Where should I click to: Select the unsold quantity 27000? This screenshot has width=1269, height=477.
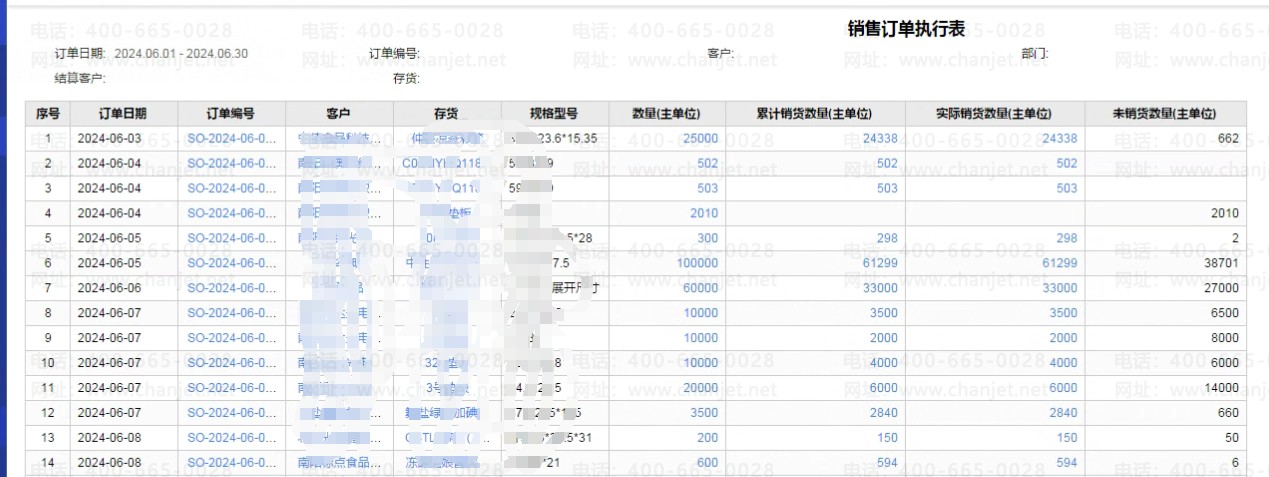1221,288
